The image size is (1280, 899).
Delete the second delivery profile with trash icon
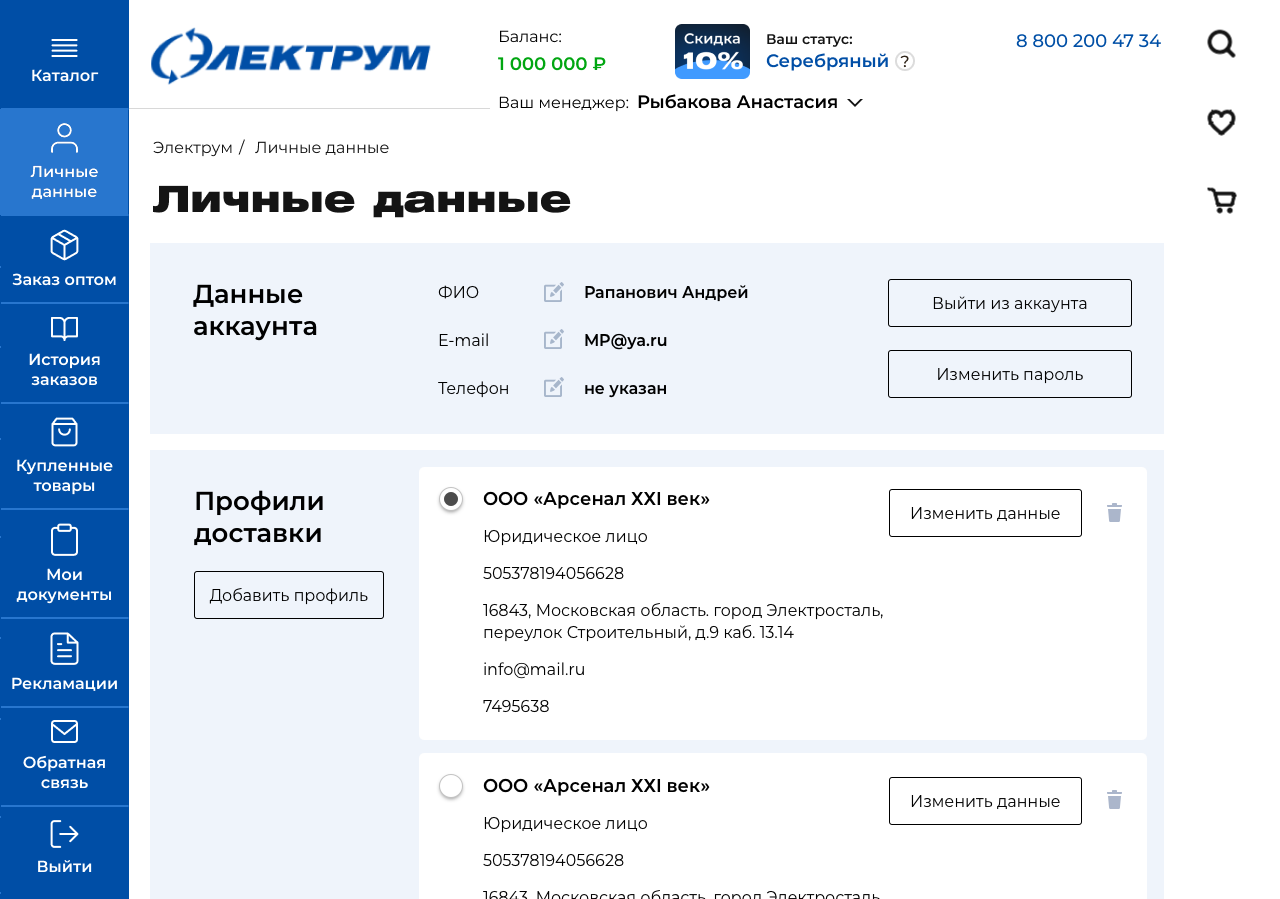[1114, 800]
